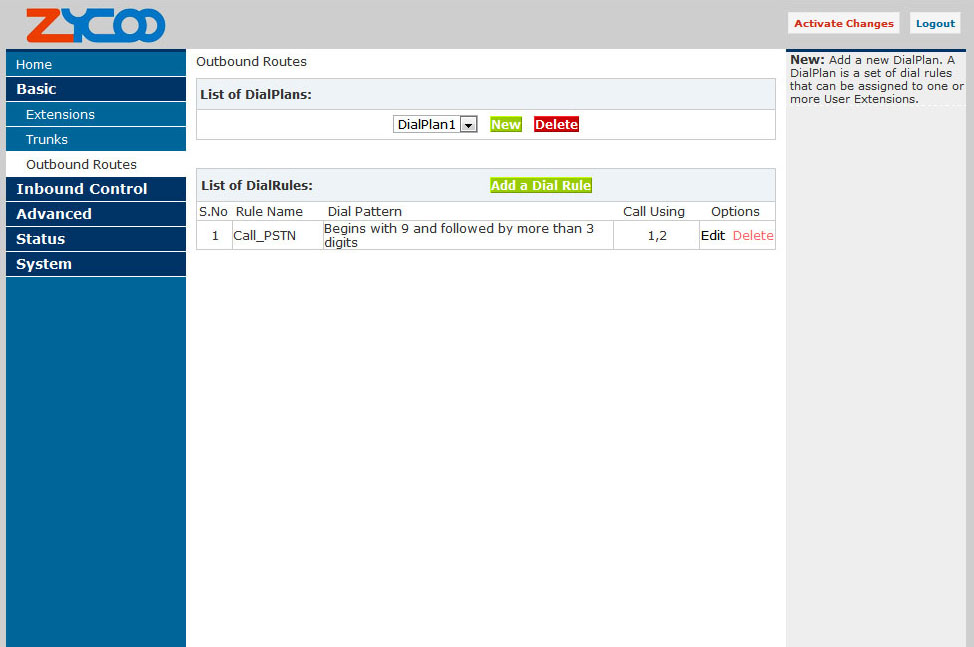Open the Extensions page
The height and width of the screenshot is (647, 974).
pos(60,115)
